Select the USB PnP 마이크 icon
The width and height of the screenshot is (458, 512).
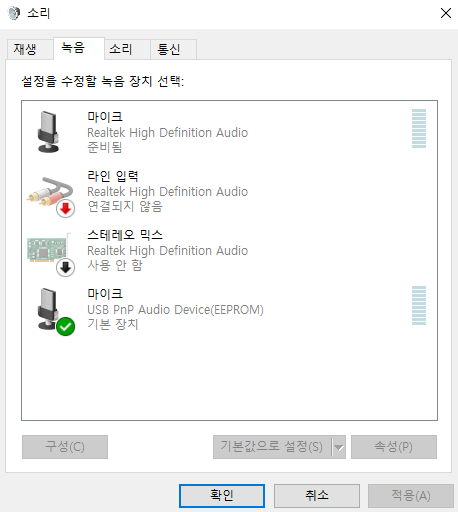tap(55, 312)
